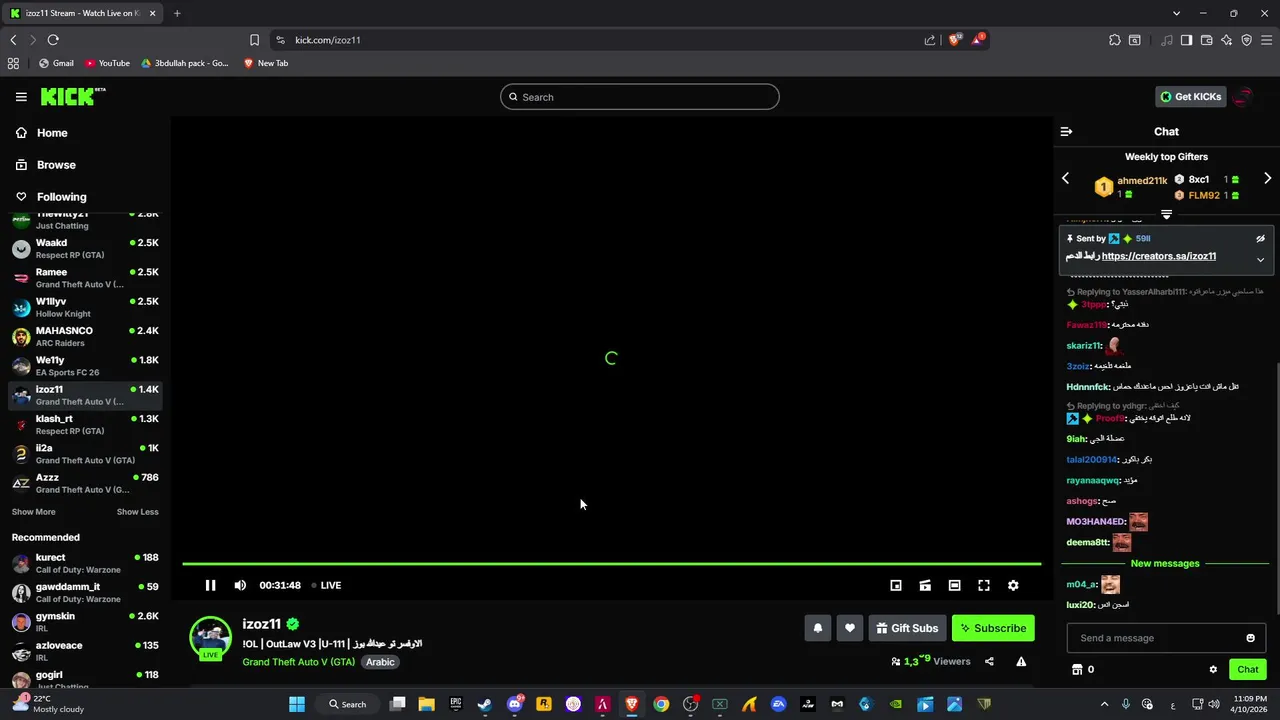Toggle browser sidebar panel
The image size is (1280, 720).
[x=1186, y=40]
